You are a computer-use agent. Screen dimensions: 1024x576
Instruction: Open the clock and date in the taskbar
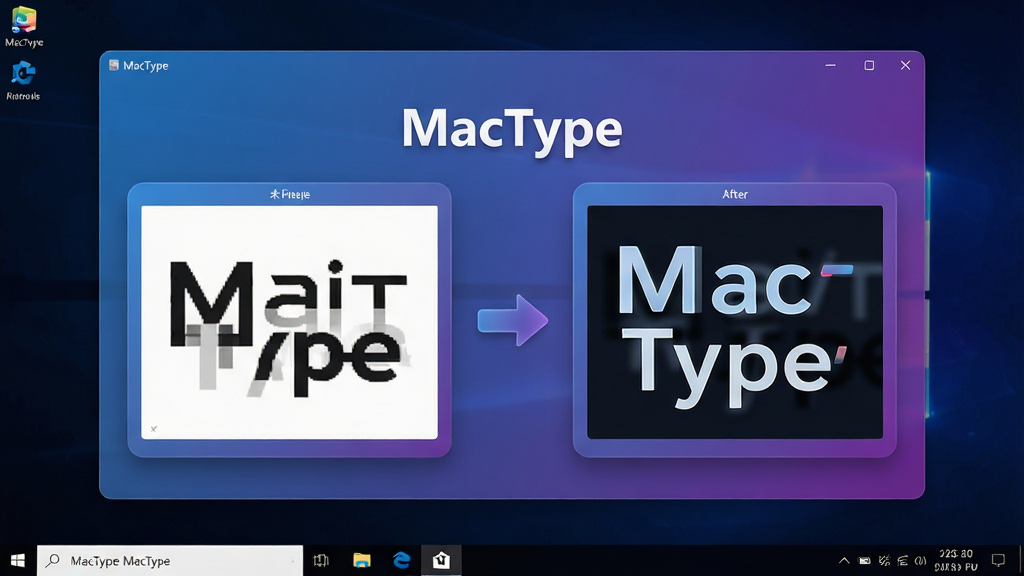coord(956,560)
